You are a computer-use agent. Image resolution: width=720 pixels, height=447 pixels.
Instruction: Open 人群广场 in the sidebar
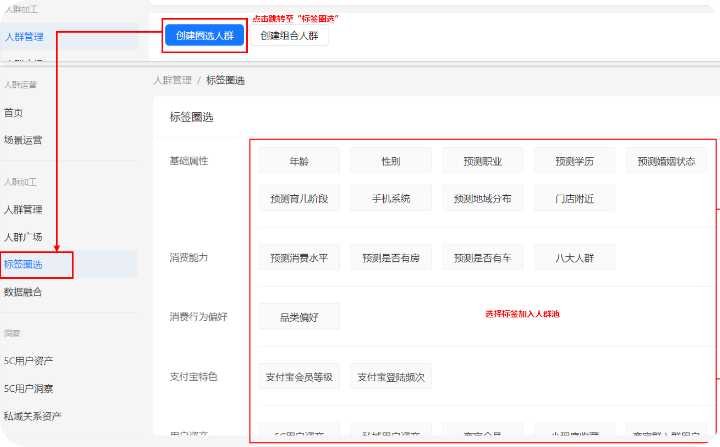pyautogui.click(x=23, y=237)
